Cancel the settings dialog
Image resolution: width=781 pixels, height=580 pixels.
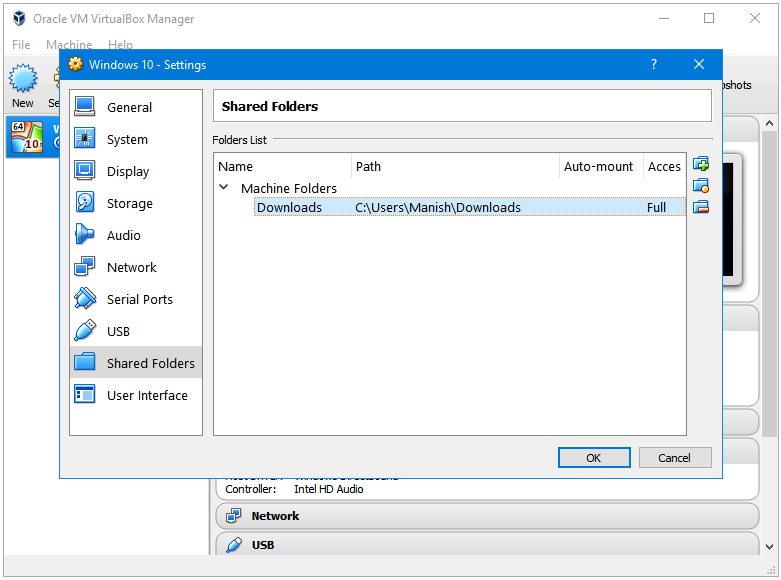pos(675,458)
